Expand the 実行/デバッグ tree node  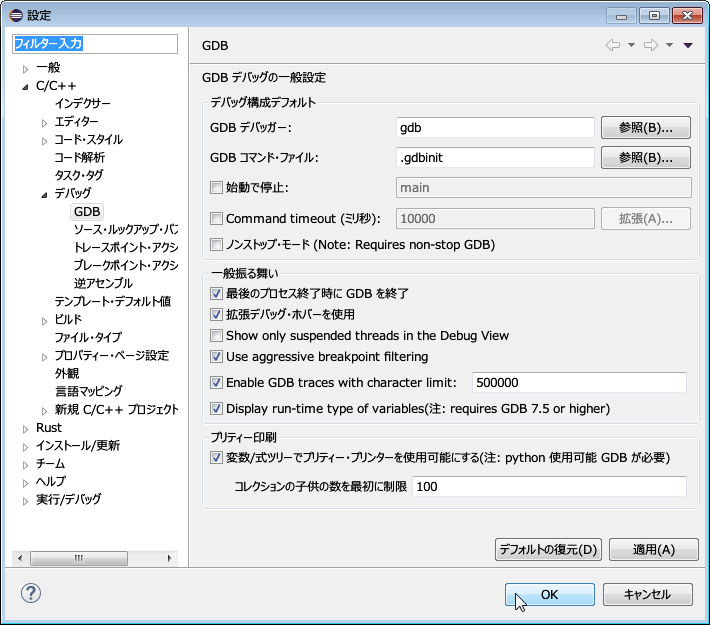pyautogui.click(x=25, y=501)
